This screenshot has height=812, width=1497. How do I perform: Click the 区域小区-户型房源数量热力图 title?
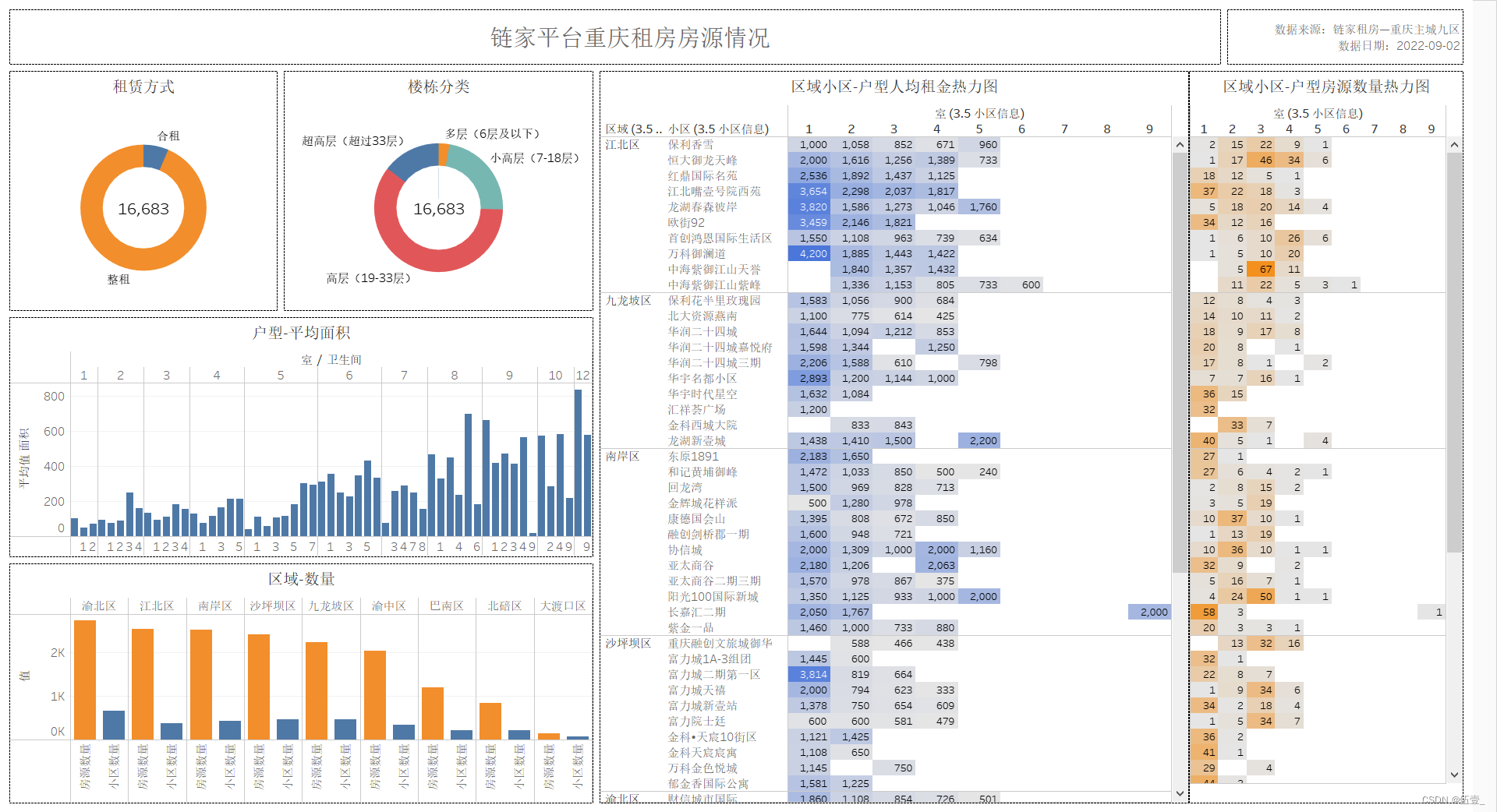click(1326, 86)
